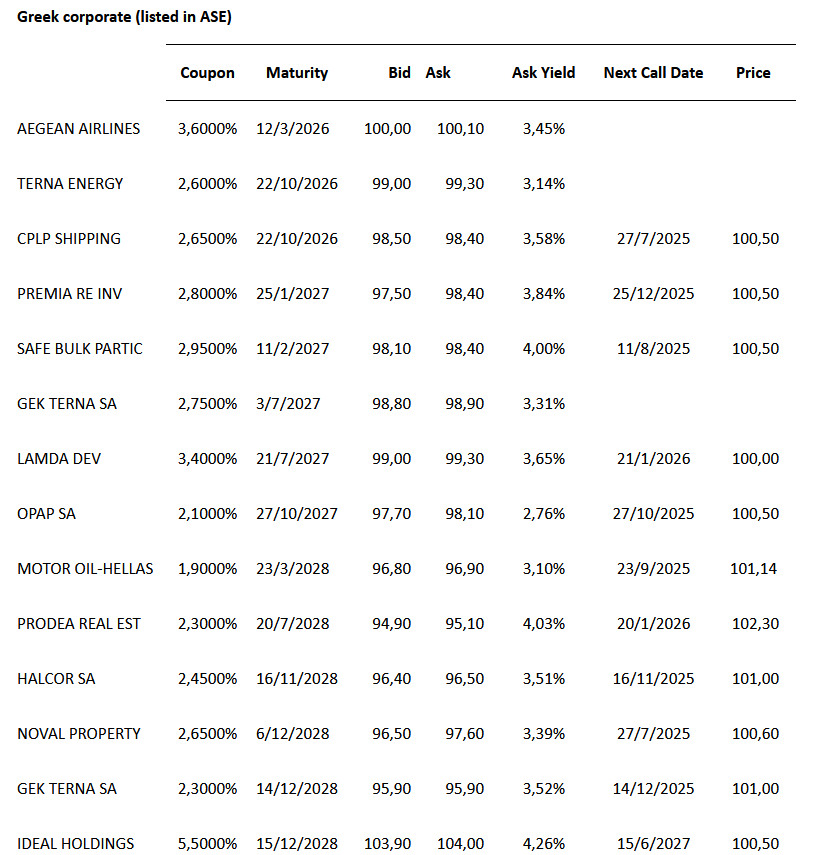Viewport: 822px width, 855px height.
Task: Click MOTOR OIL-HELLAS price 101,14
Action: pyautogui.click(x=754, y=569)
